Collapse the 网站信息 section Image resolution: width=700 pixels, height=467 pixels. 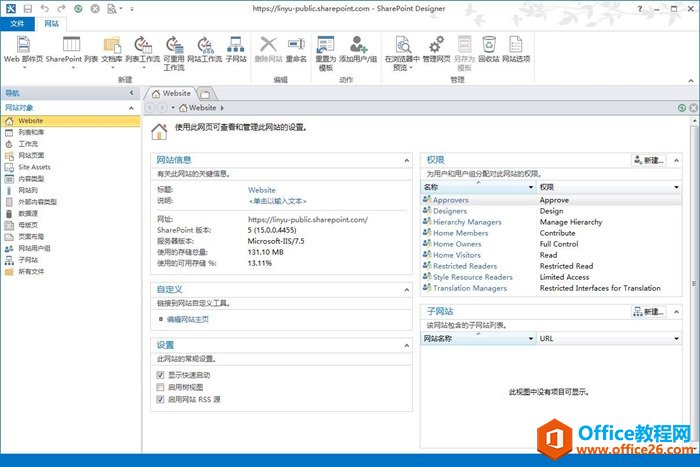point(406,159)
